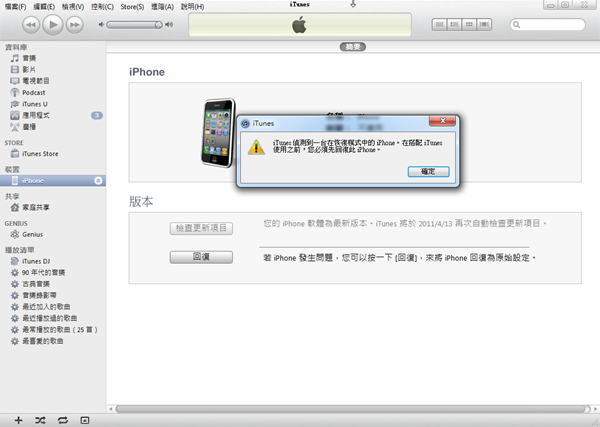Switch to Cover Flow view mode
600x427 pixels.
click(484, 24)
